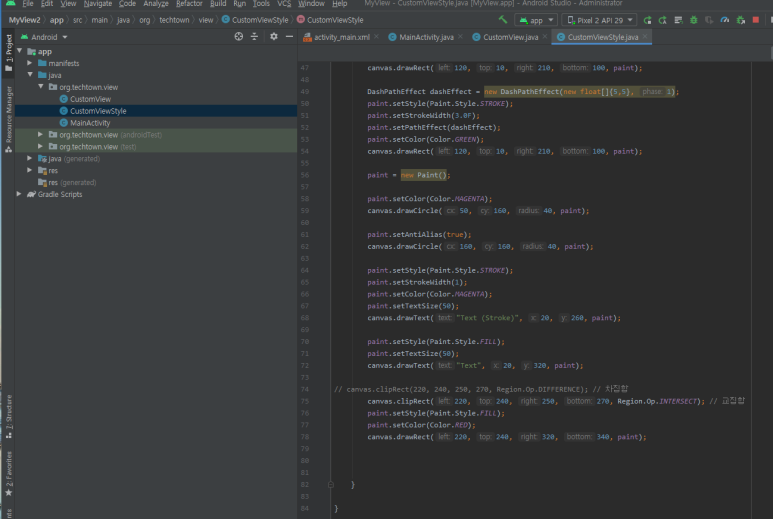The height and width of the screenshot is (519, 773).
Task: Expand org.techtown.view (androidTest) package
Action: (x=40, y=134)
